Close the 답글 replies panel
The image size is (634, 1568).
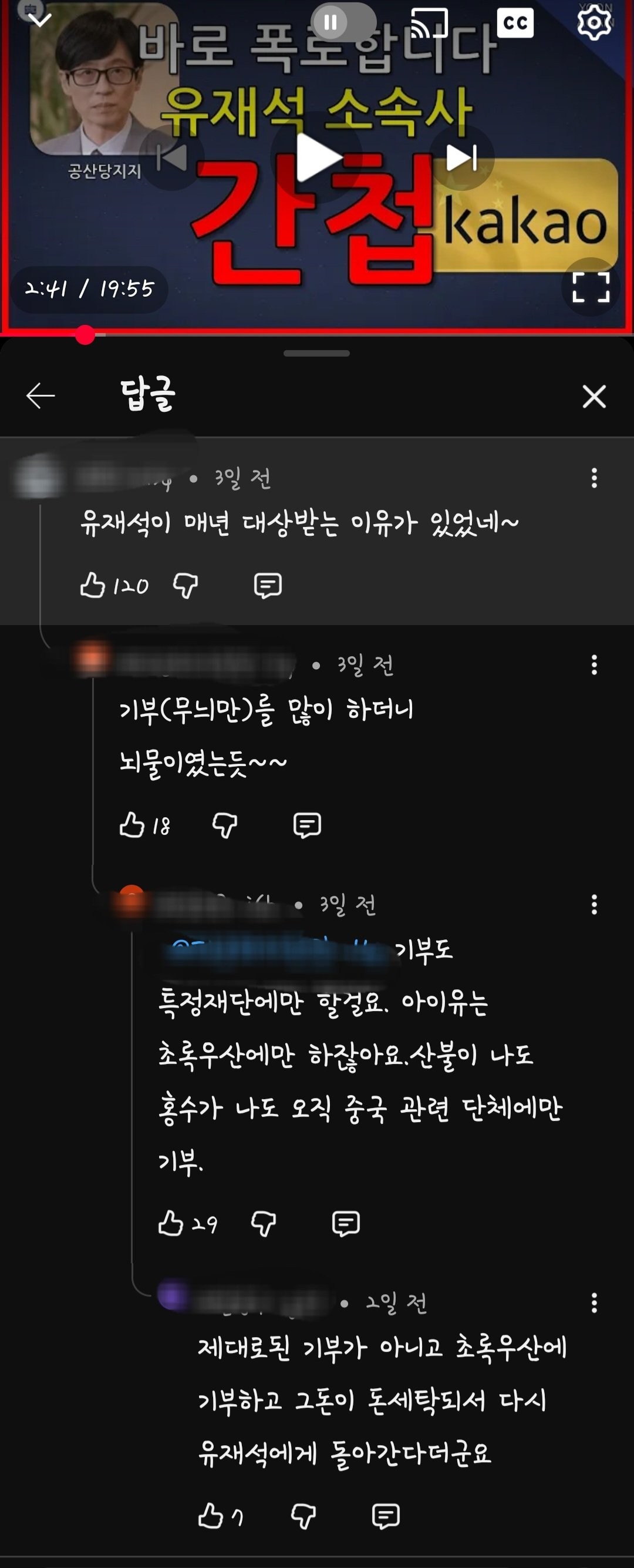594,397
